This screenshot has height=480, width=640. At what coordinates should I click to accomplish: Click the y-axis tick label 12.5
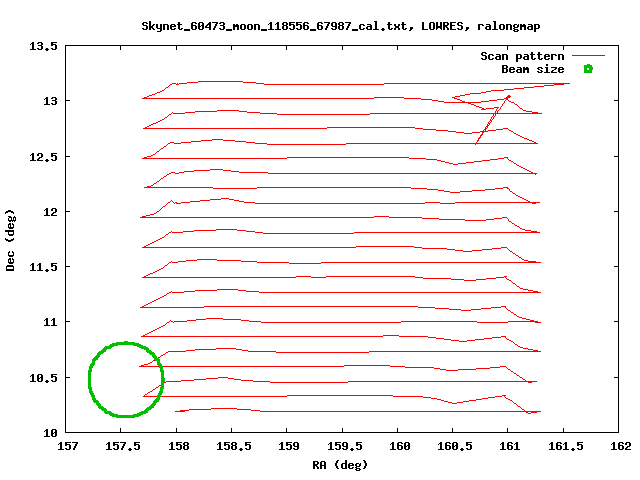tap(43, 157)
